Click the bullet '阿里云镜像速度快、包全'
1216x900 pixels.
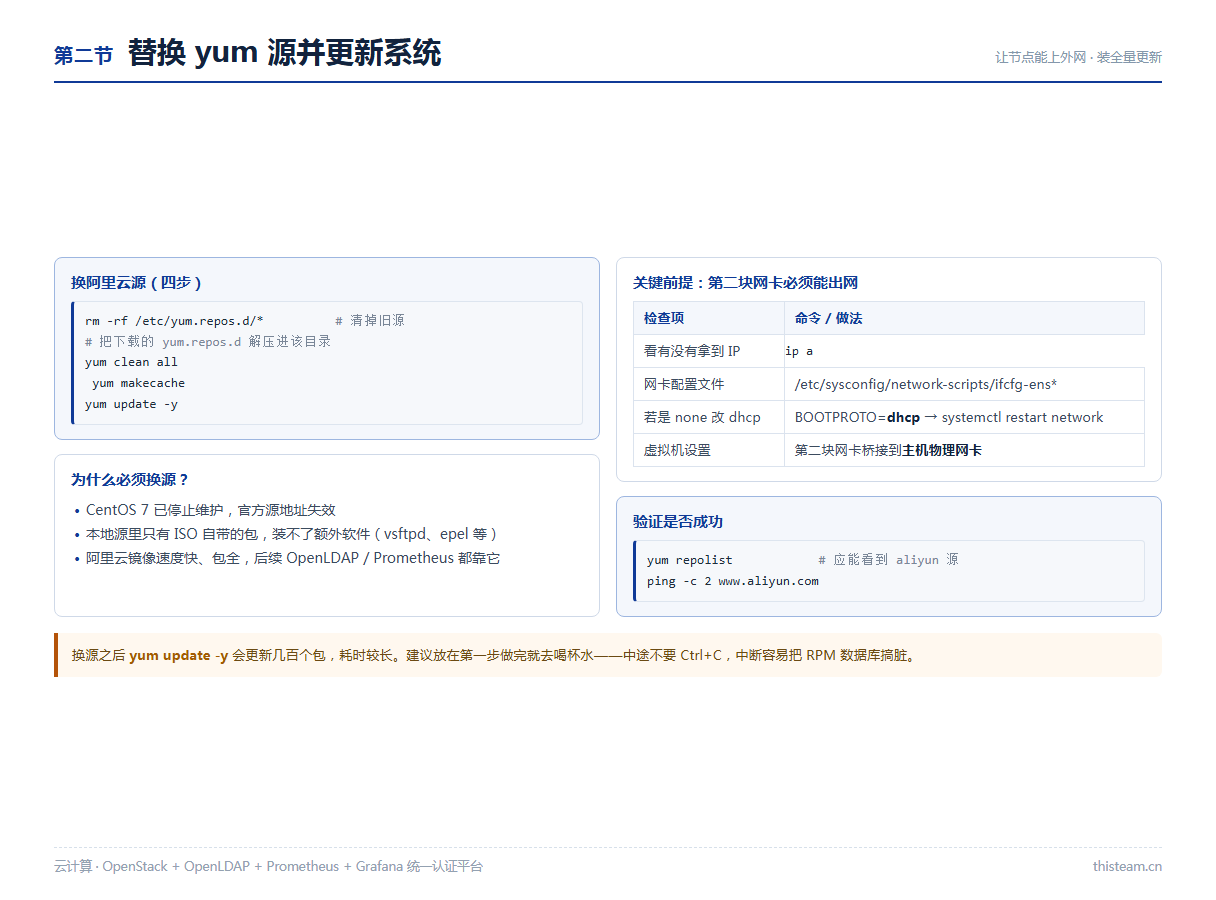293,558
